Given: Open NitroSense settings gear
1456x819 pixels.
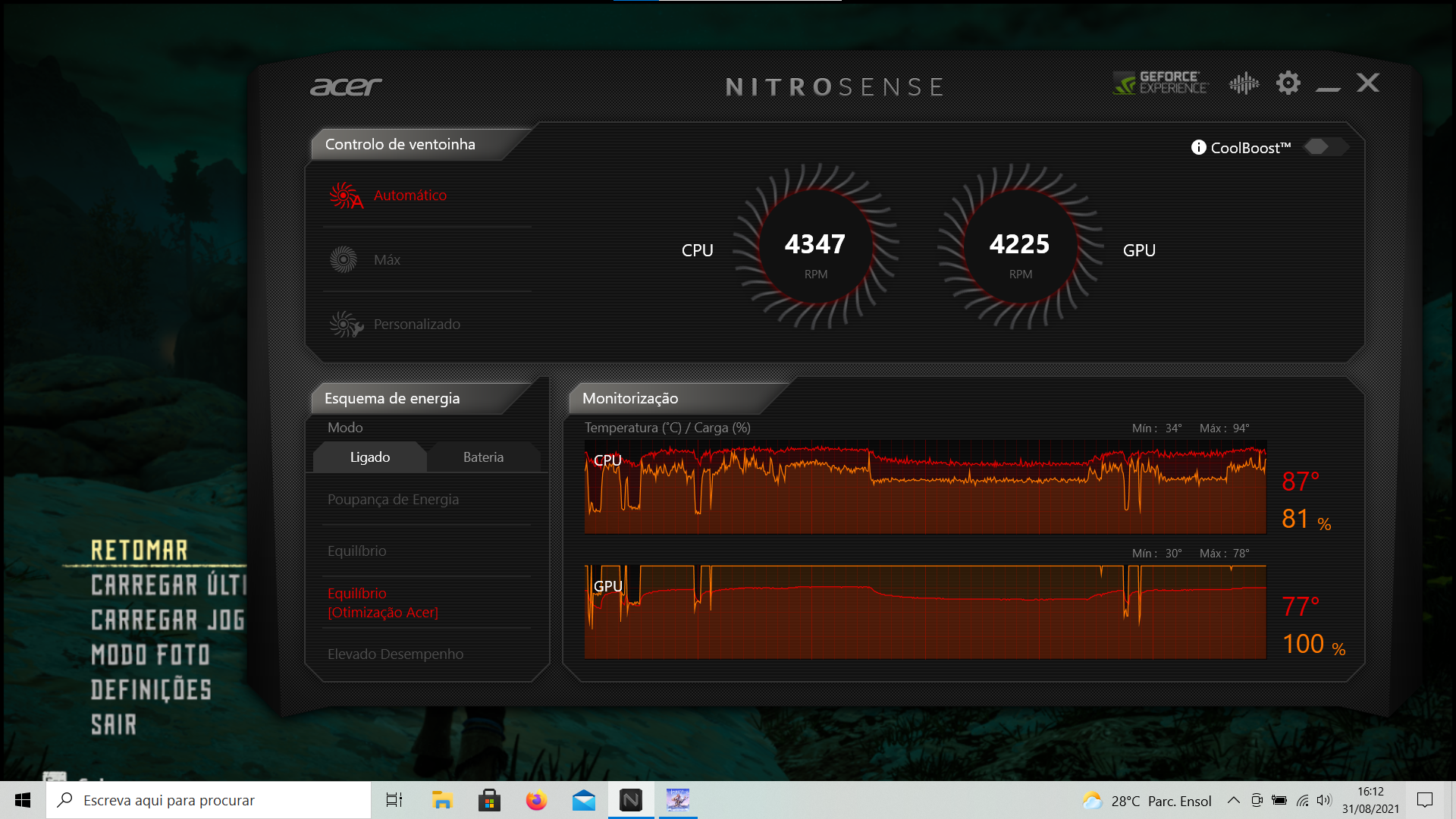Looking at the screenshot, I should 1288,83.
